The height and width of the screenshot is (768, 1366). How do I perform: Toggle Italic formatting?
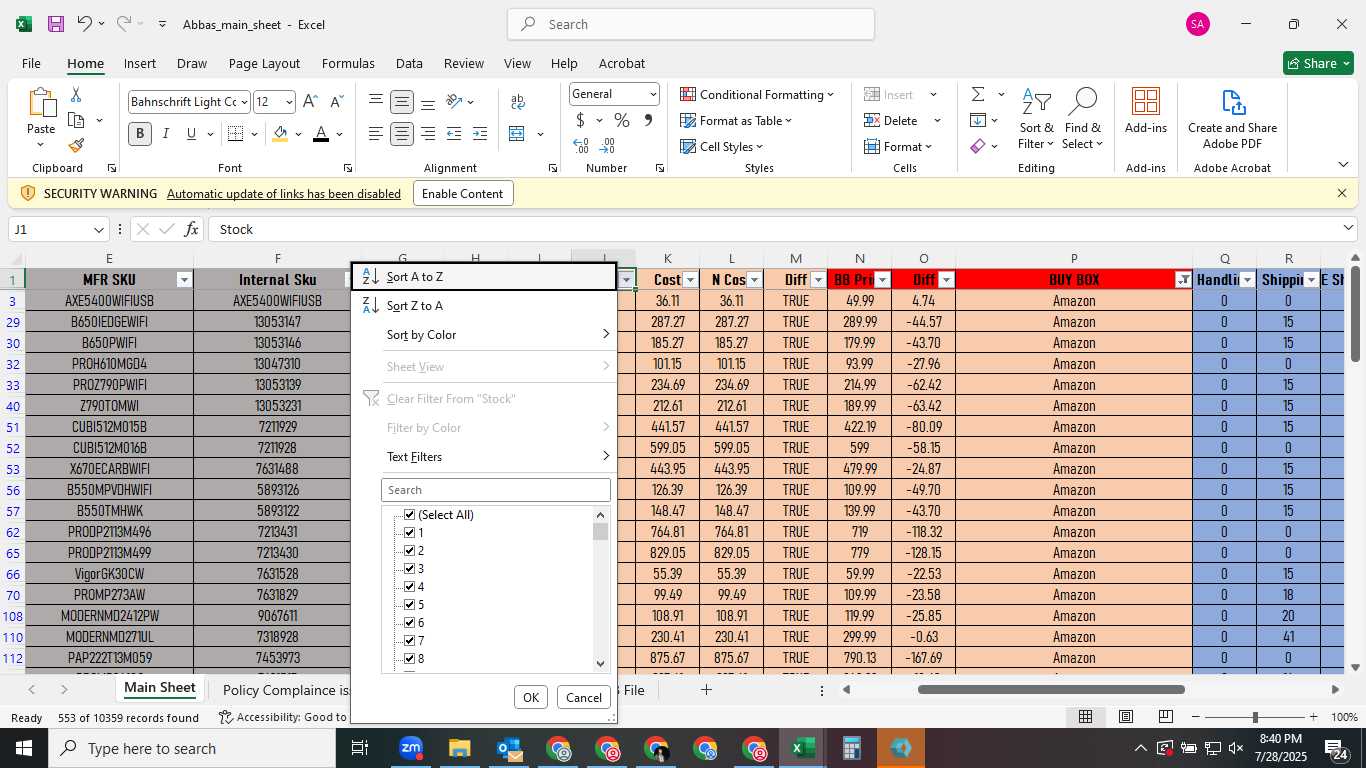click(x=165, y=134)
